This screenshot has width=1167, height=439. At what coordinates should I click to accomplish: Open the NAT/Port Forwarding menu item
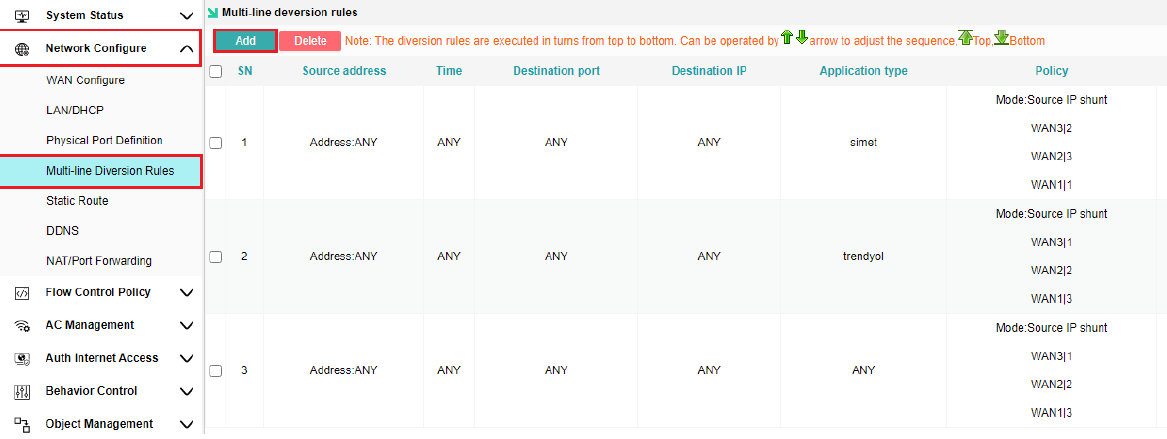point(99,261)
